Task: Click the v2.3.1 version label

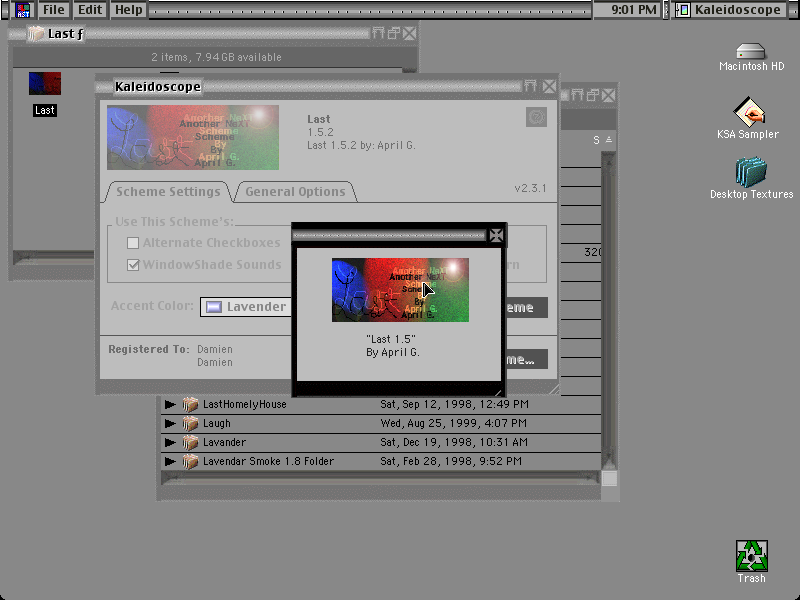Action: [x=530, y=188]
